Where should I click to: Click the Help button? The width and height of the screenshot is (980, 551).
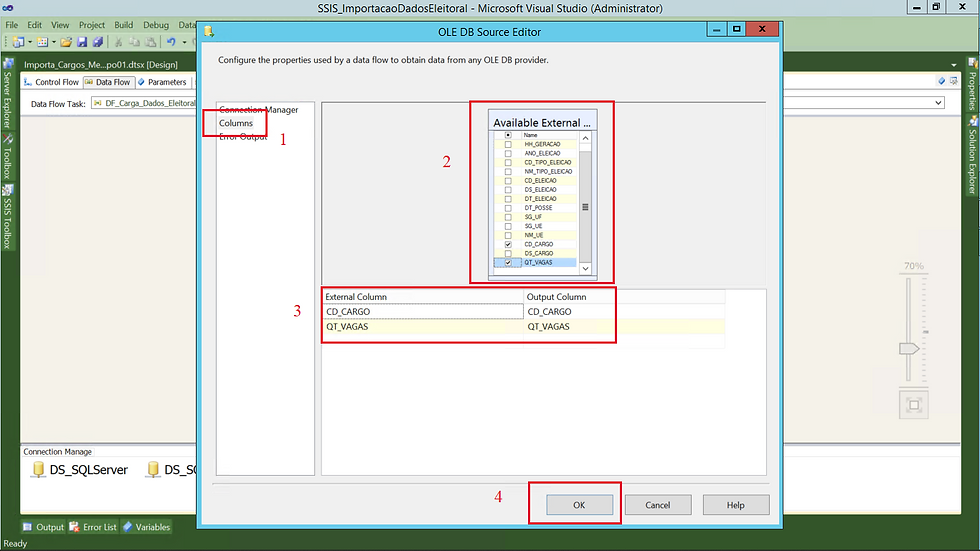point(736,505)
